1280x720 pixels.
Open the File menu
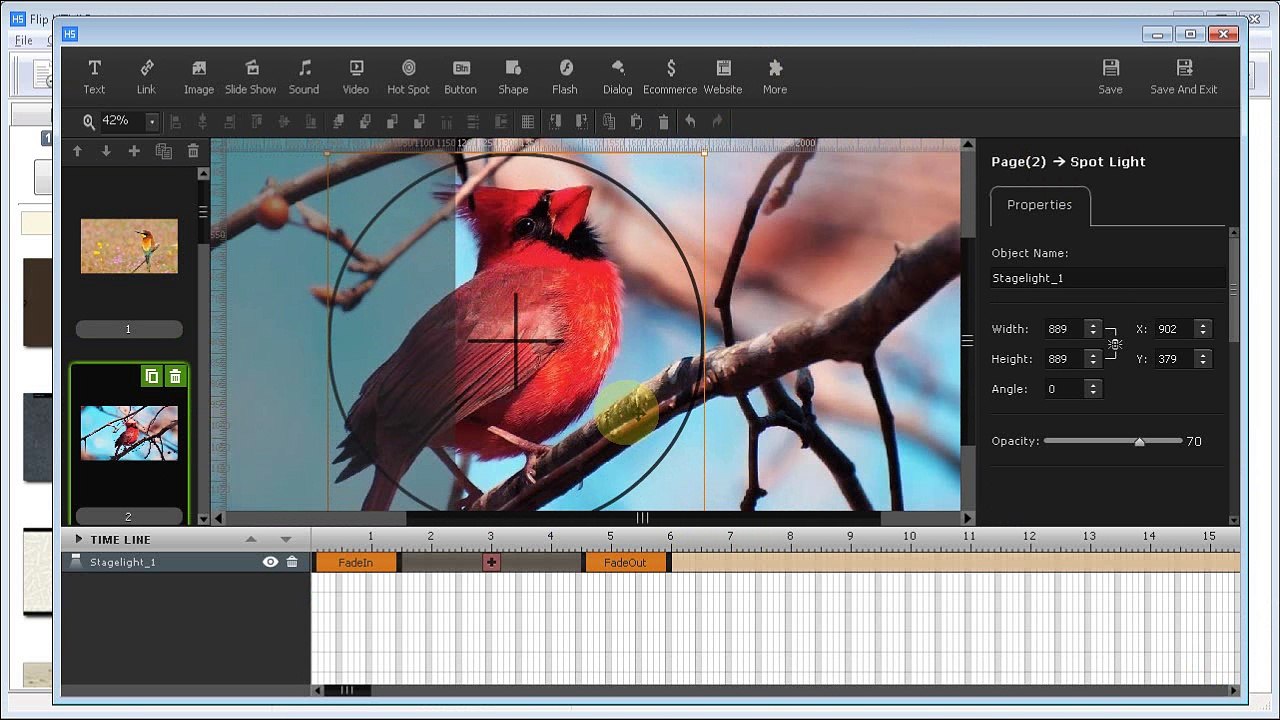coord(23,41)
